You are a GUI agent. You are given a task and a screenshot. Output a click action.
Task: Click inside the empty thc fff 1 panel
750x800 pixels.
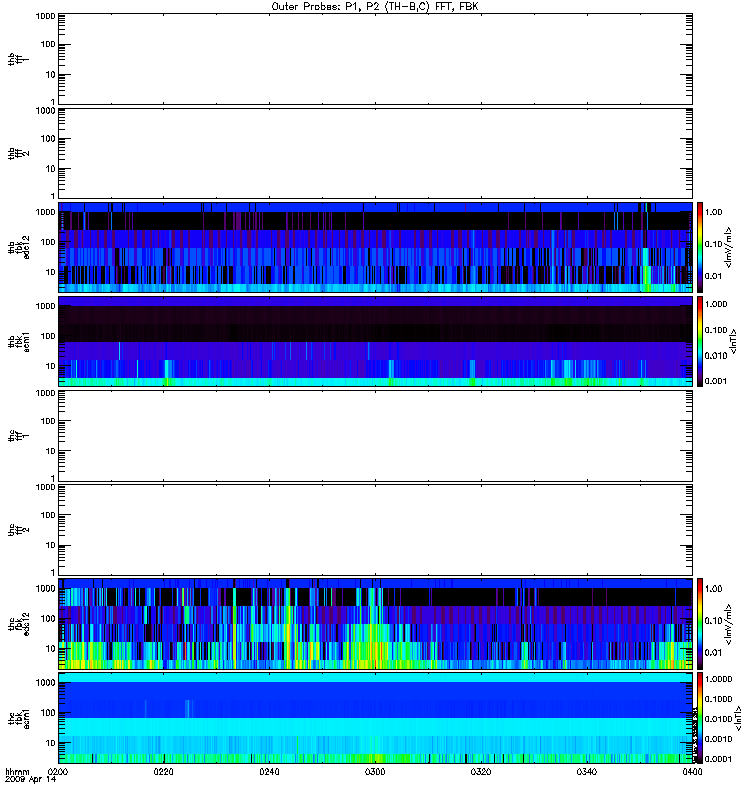point(375,436)
